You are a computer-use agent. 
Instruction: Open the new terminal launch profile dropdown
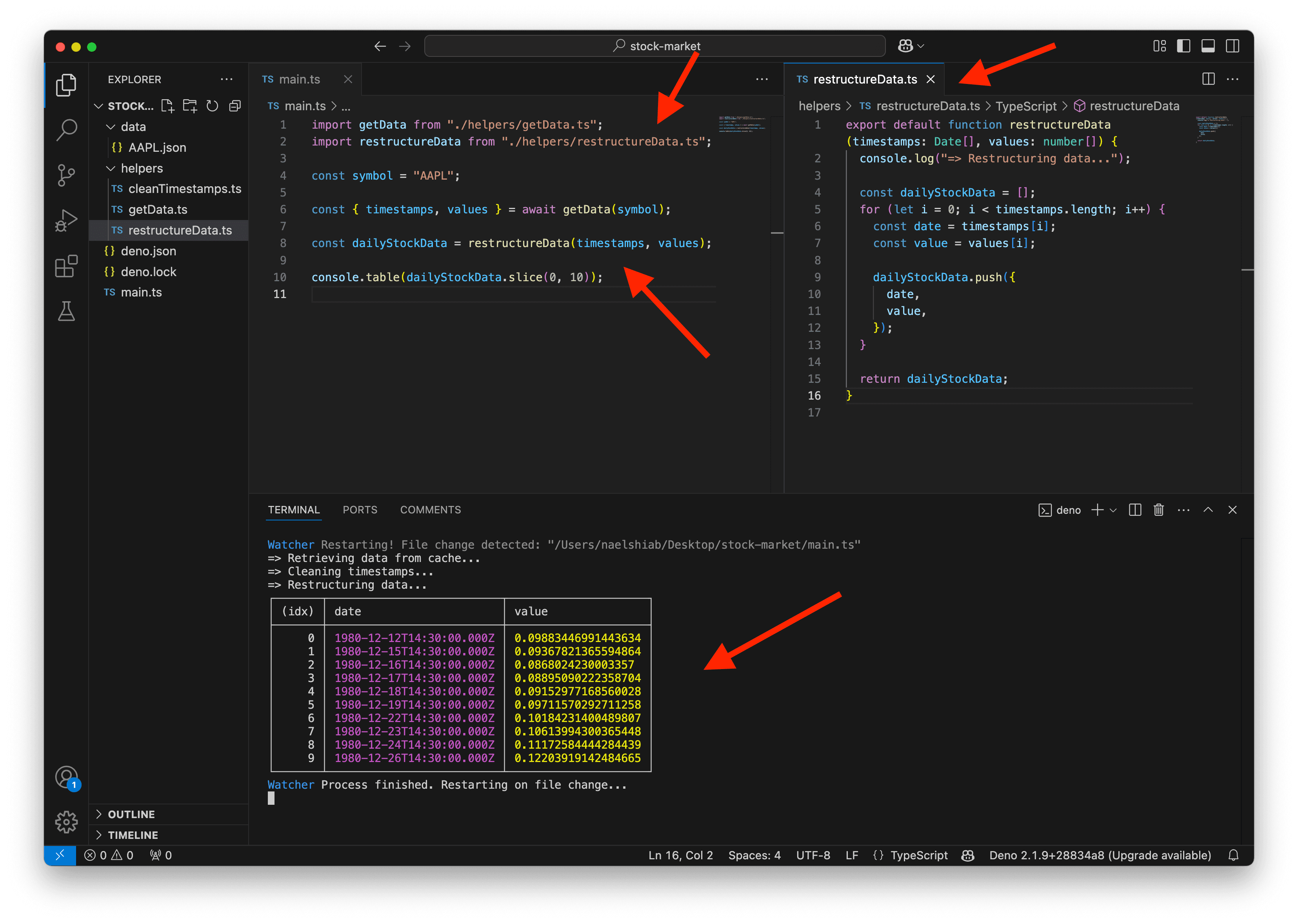tap(1113, 510)
